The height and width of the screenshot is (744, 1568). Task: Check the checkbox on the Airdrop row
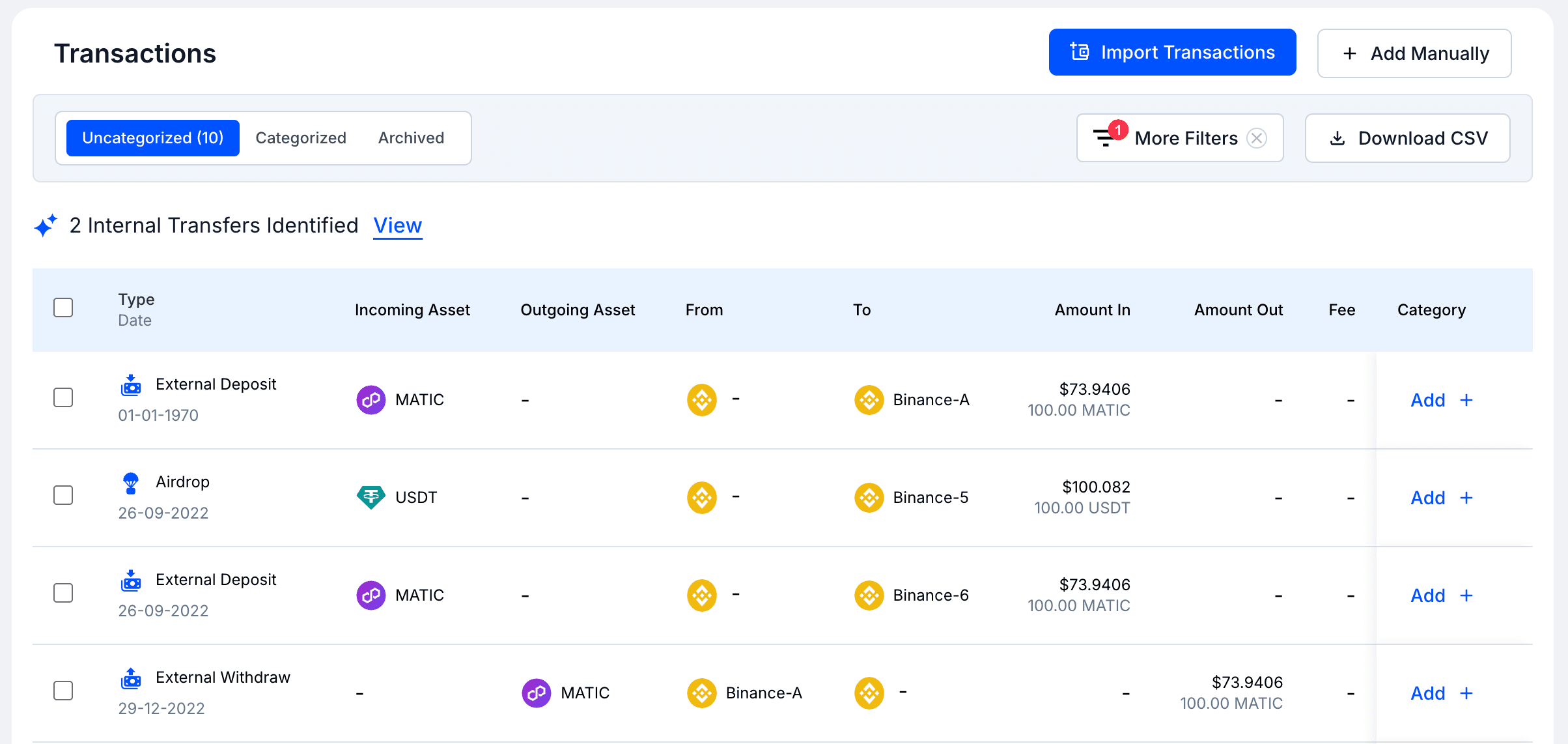[x=63, y=495]
